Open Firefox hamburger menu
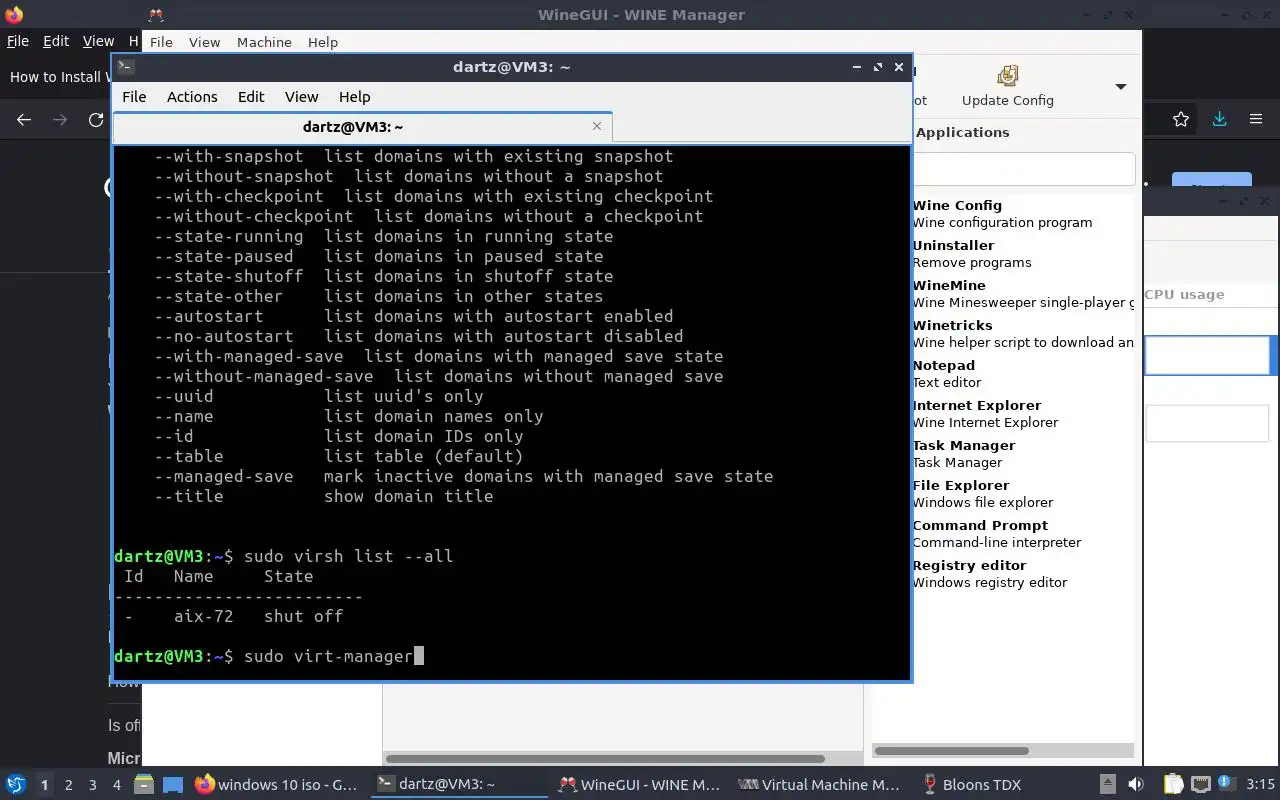Screen dimensions: 1280x800 pos(1256,119)
